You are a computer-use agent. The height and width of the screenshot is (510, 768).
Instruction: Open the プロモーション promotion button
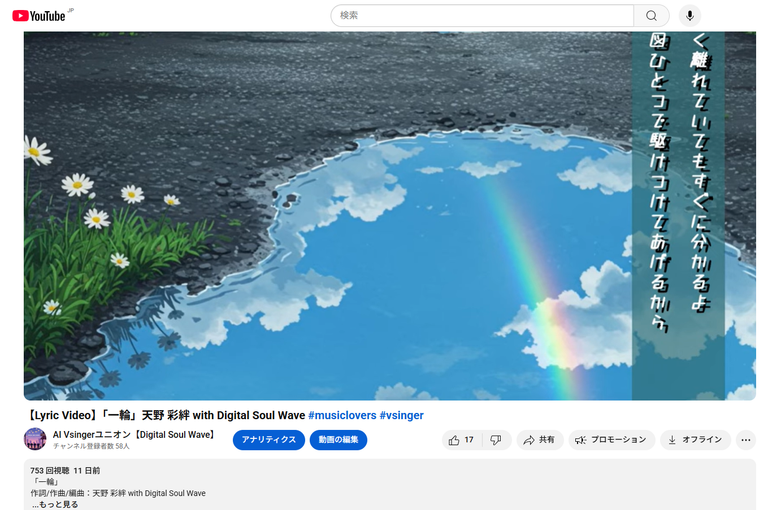(x=611, y=440)
